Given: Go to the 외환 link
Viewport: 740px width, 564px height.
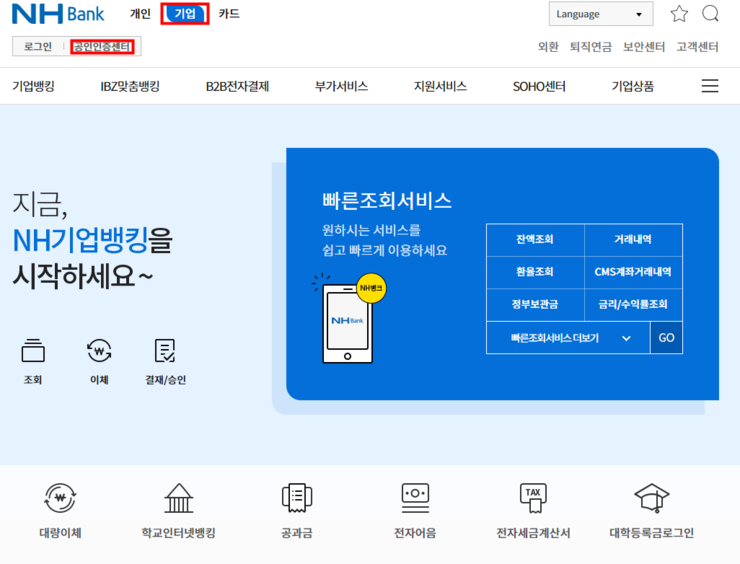Looking at the screenshot, I should [548, 47].
